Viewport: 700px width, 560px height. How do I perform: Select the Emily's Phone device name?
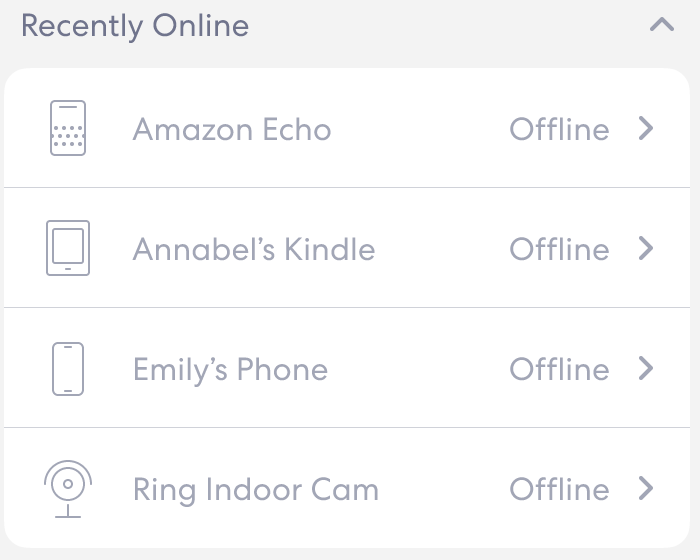[x=230, y=369]
